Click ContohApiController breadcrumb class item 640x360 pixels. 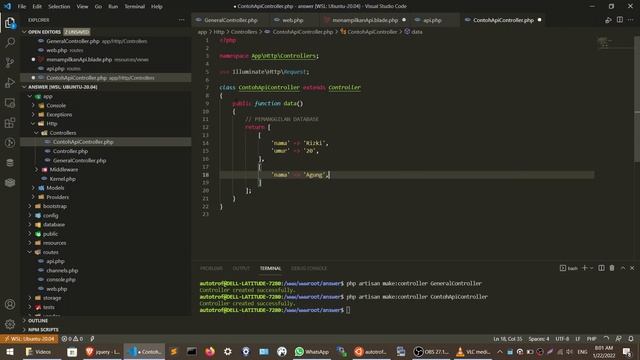(x=372, y=31)
